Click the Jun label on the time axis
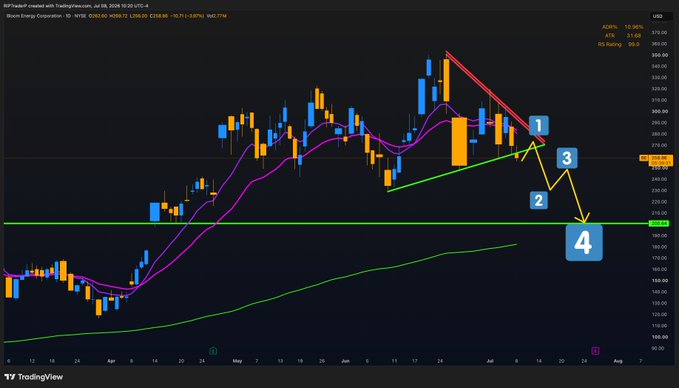679x388 pixels. [345, 361]
